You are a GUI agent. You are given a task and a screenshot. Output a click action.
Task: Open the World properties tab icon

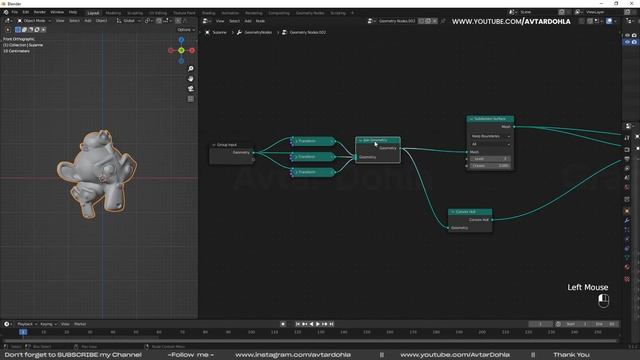(627, 187)
